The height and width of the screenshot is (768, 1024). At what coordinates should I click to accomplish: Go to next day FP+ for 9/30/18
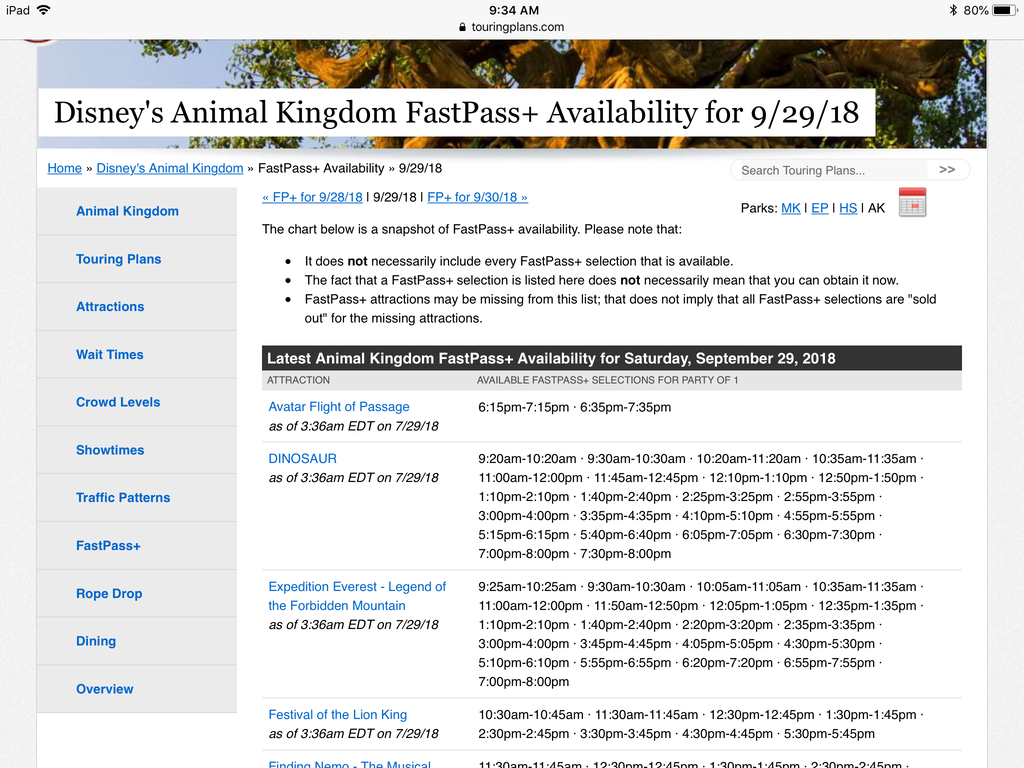click(477, 197)
